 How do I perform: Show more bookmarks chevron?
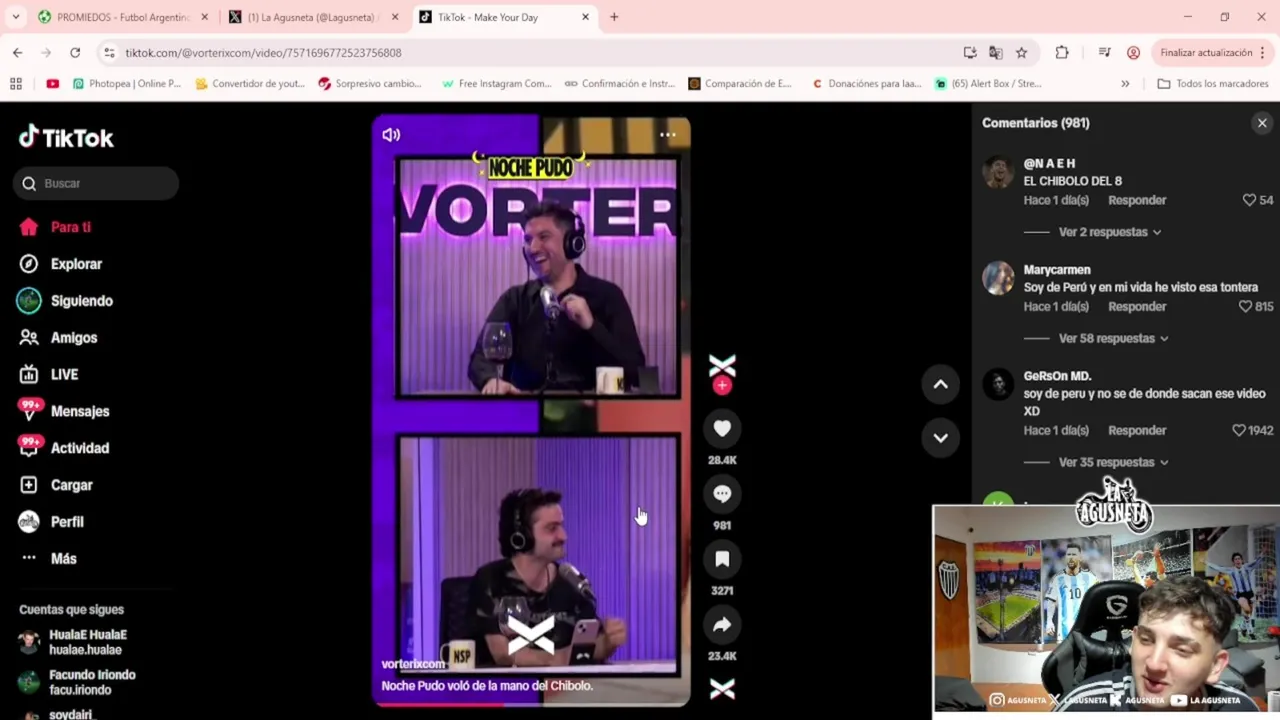pyautogui.click(x=1125, y=84)
